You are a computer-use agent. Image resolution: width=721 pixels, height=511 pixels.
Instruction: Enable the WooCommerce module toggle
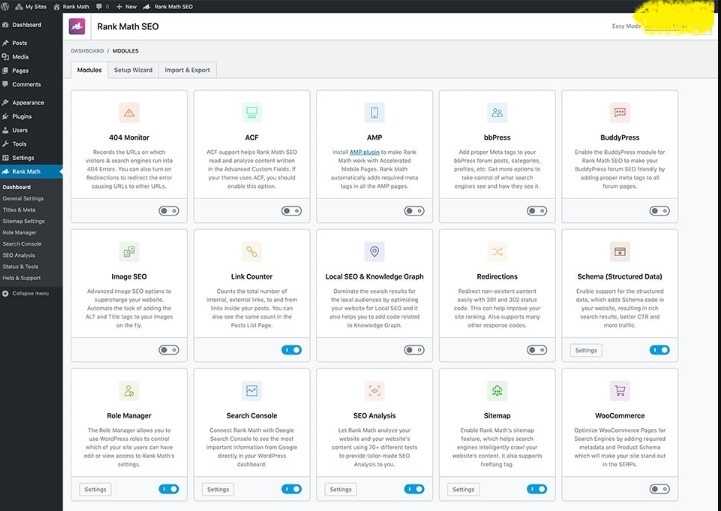(x=659, y=489)
